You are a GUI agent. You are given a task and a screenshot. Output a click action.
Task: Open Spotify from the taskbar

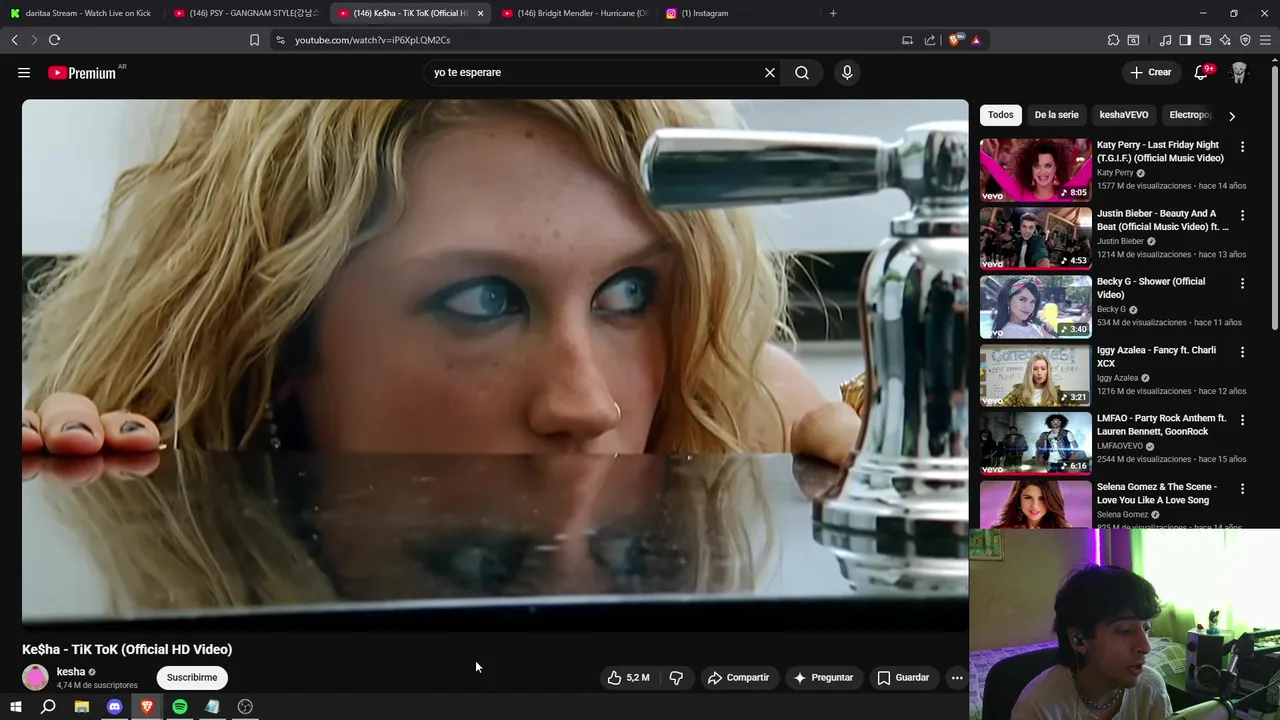coord(180,707)
